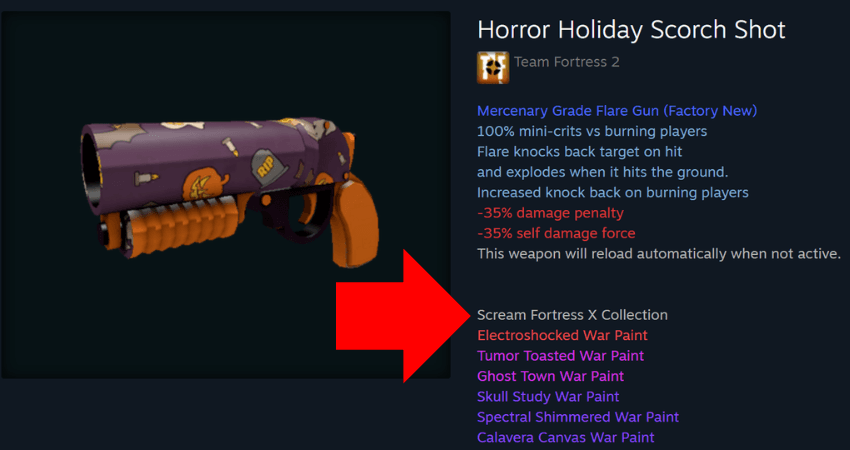Open Electroshocked War Paint entry
850x450 pixels.
(562, 336)
